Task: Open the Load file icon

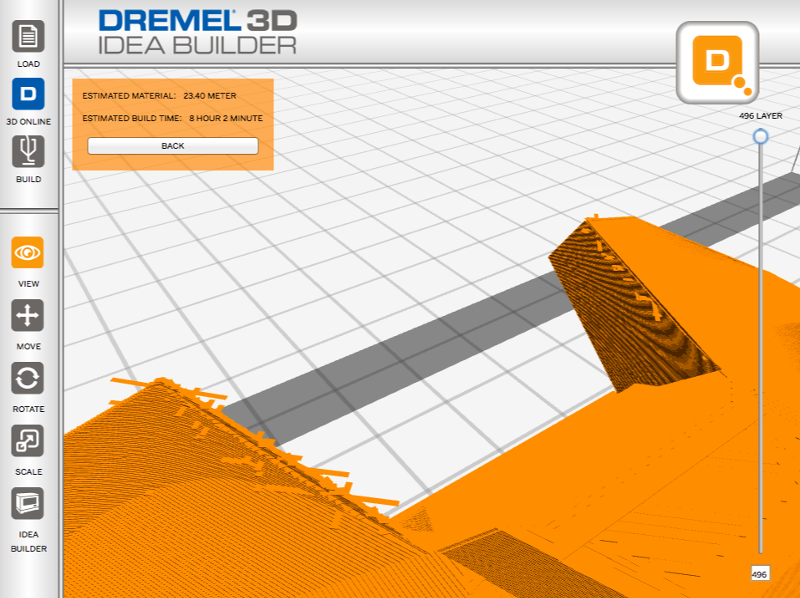Action: pos(28,36)
